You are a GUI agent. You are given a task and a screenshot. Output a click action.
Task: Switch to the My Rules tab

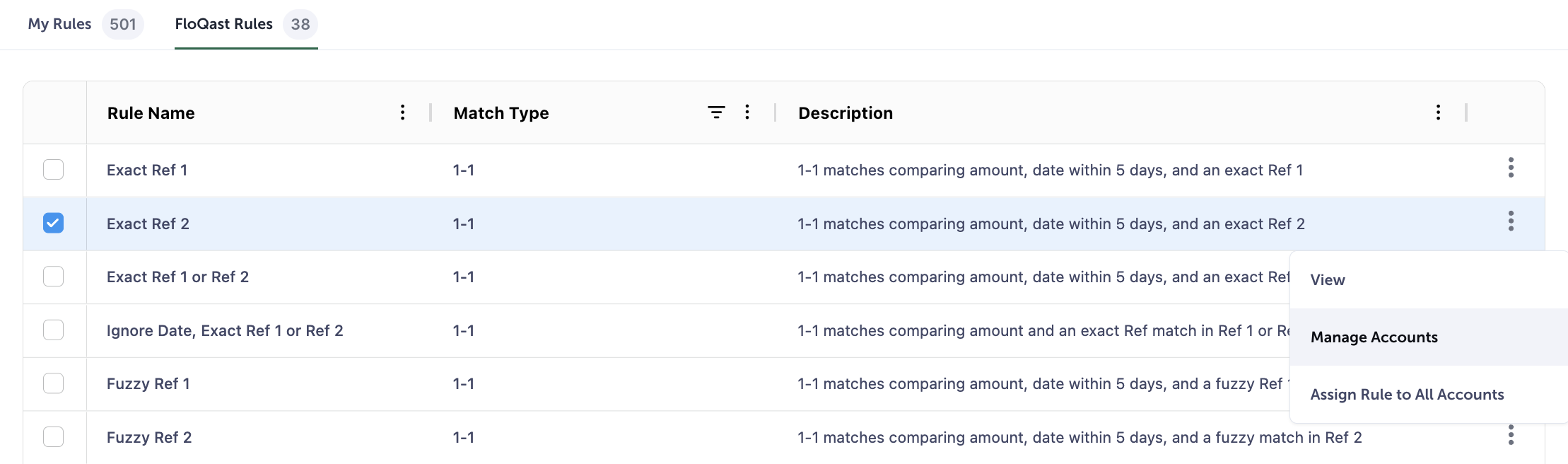(x=86, y=24)
